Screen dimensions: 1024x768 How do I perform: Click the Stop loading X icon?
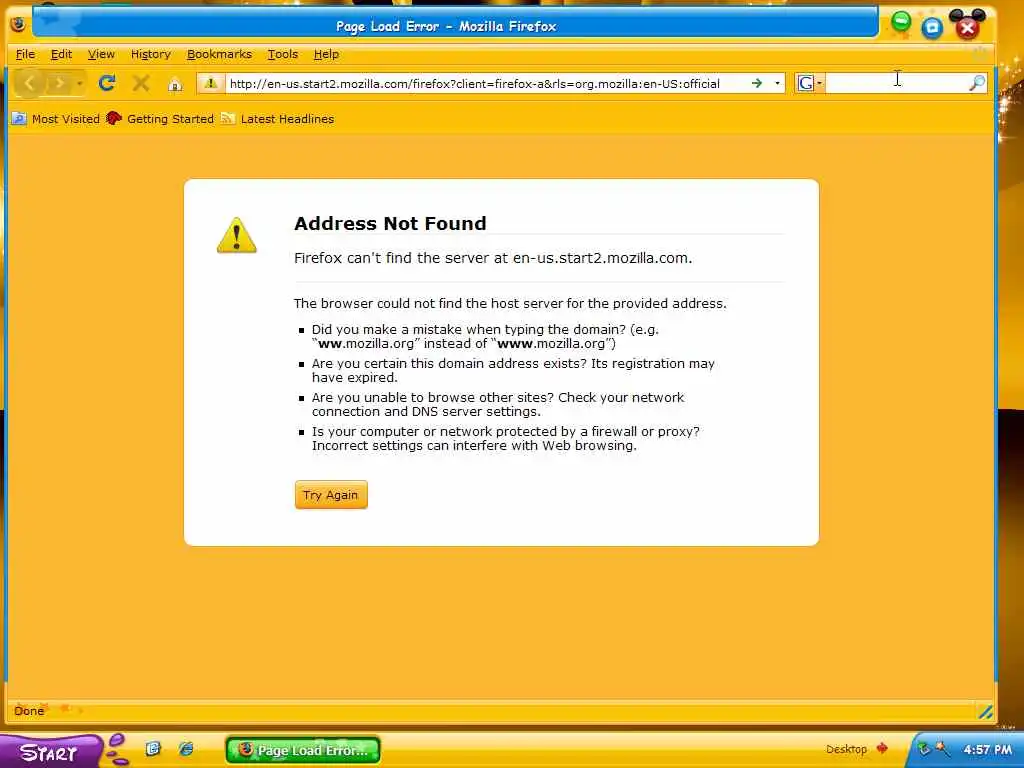(x=140, y=83)
